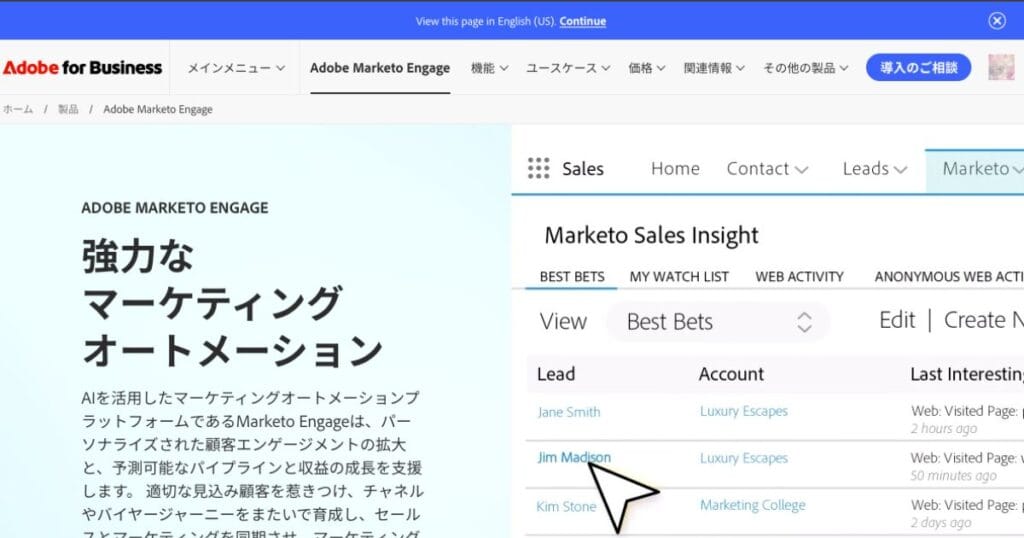Click the Continue link in banner
Viewport: 1024px width, 538px height.
pos(583,21)
